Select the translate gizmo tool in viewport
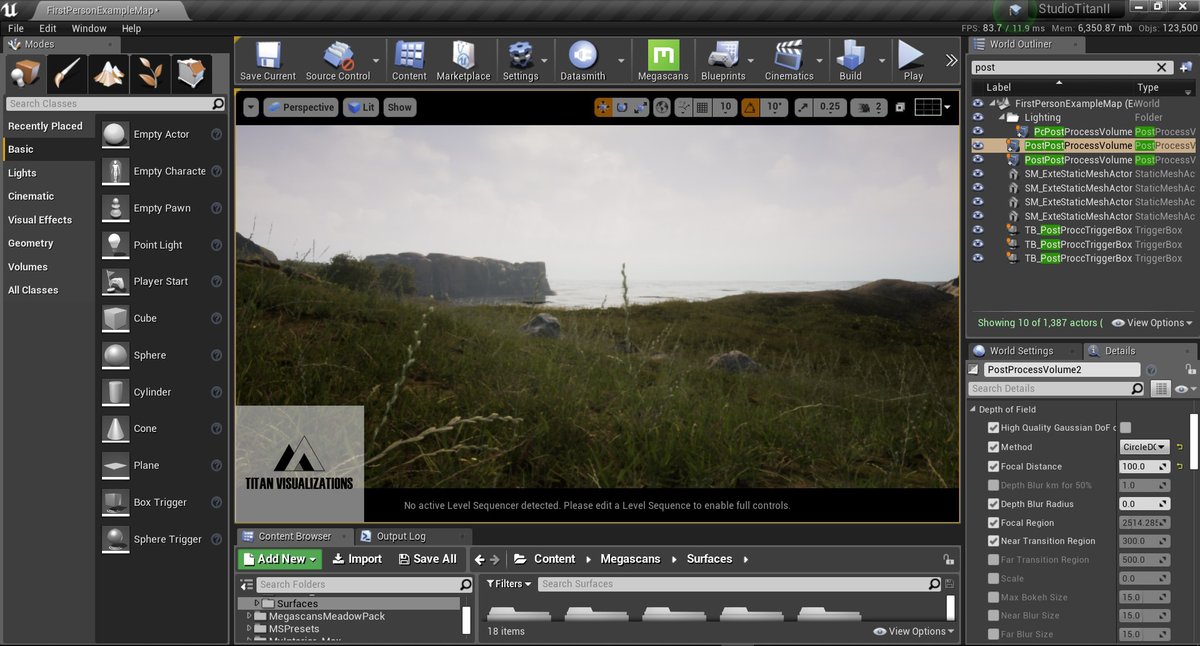This screenshot has width=1200, height=646. coord(603,107)
